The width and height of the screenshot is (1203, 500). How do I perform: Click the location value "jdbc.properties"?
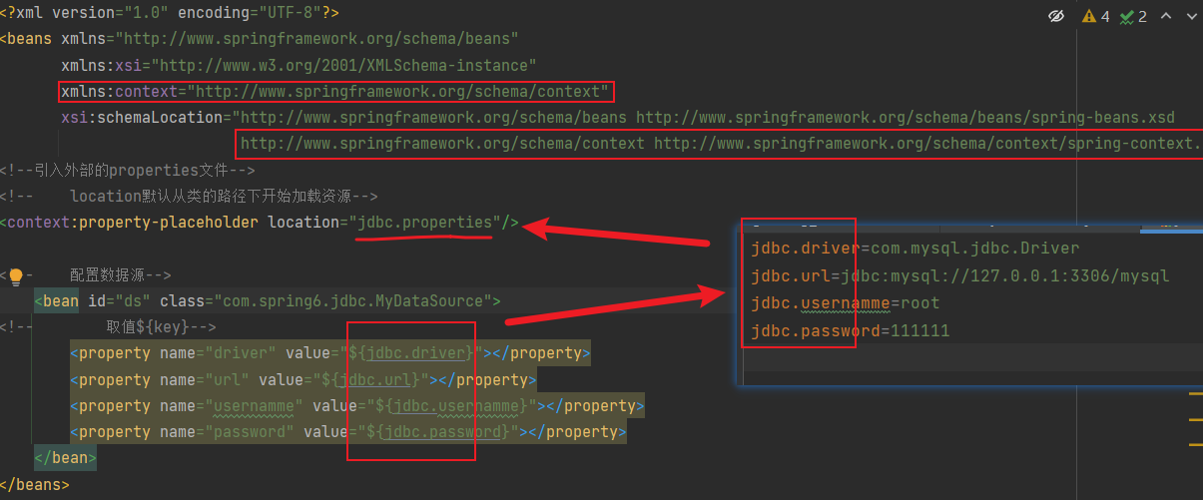tap(426, 222)
